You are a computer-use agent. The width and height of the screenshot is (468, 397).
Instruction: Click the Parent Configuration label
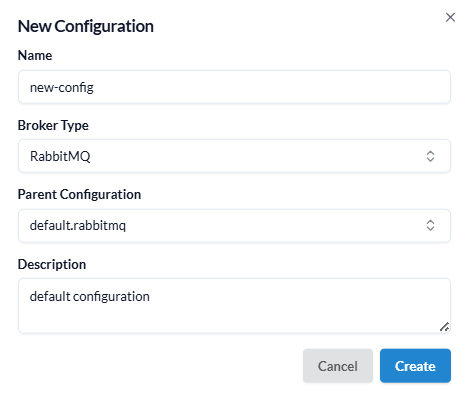(x=79, y=194)
